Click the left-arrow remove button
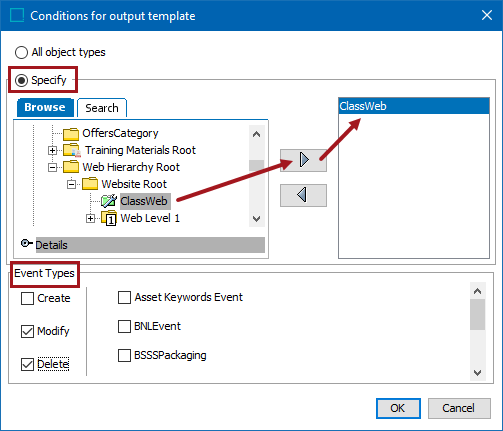This screenshot has height=431, width=503. [303, 195]
